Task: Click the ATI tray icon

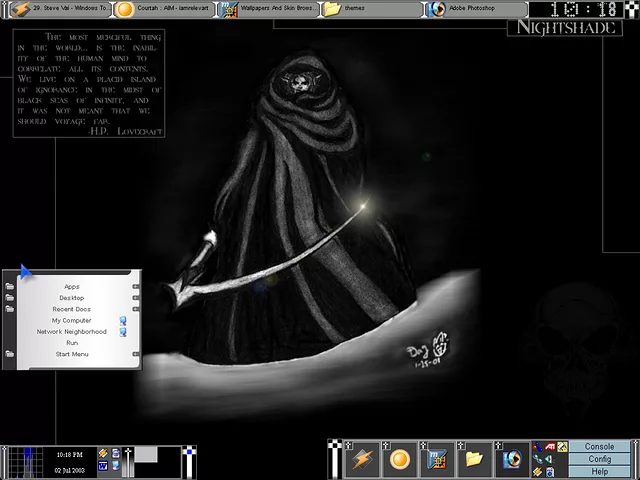Action: [x=550, y=447]
